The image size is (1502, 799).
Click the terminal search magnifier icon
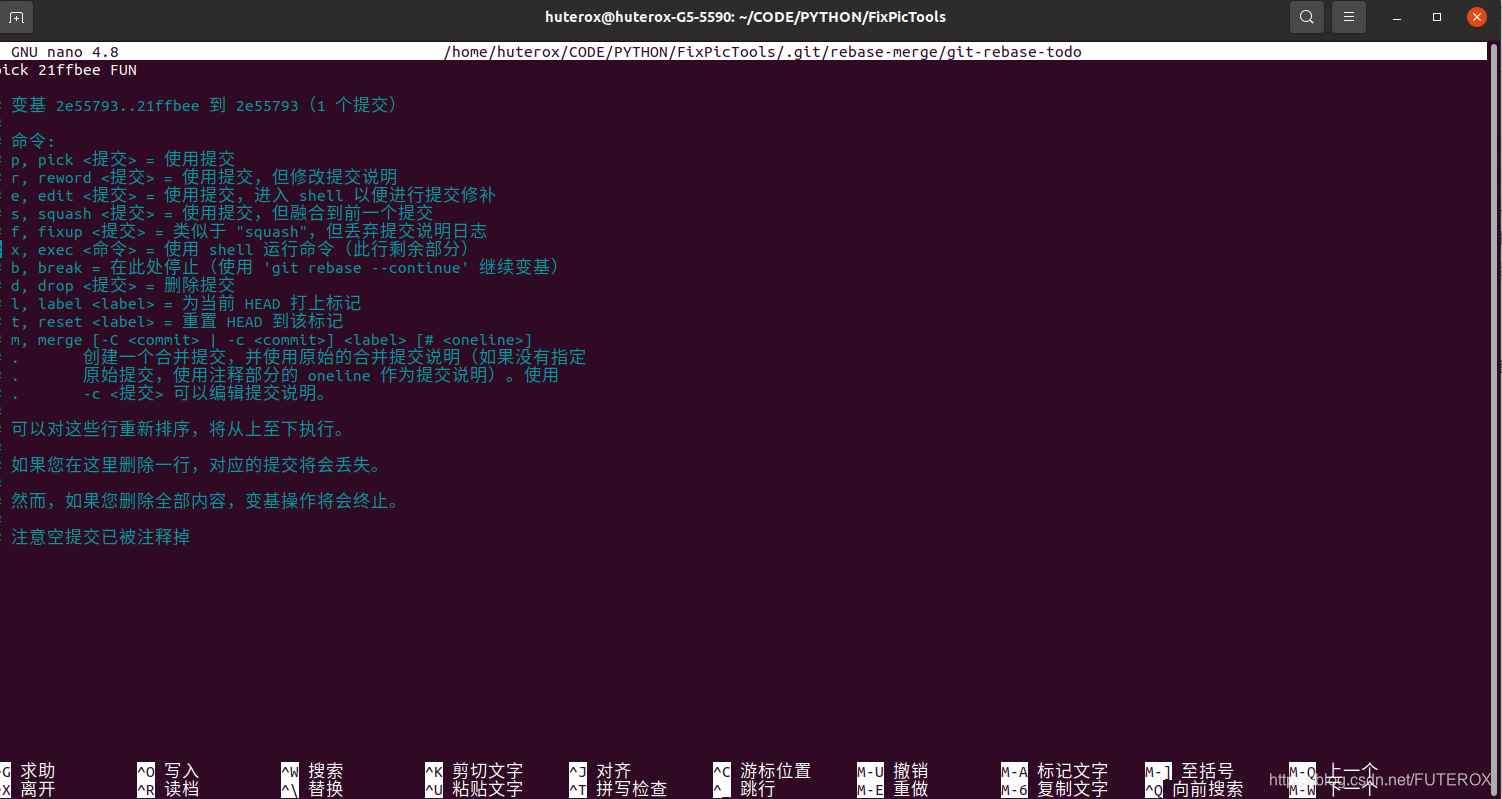(x=1306, y=17)
